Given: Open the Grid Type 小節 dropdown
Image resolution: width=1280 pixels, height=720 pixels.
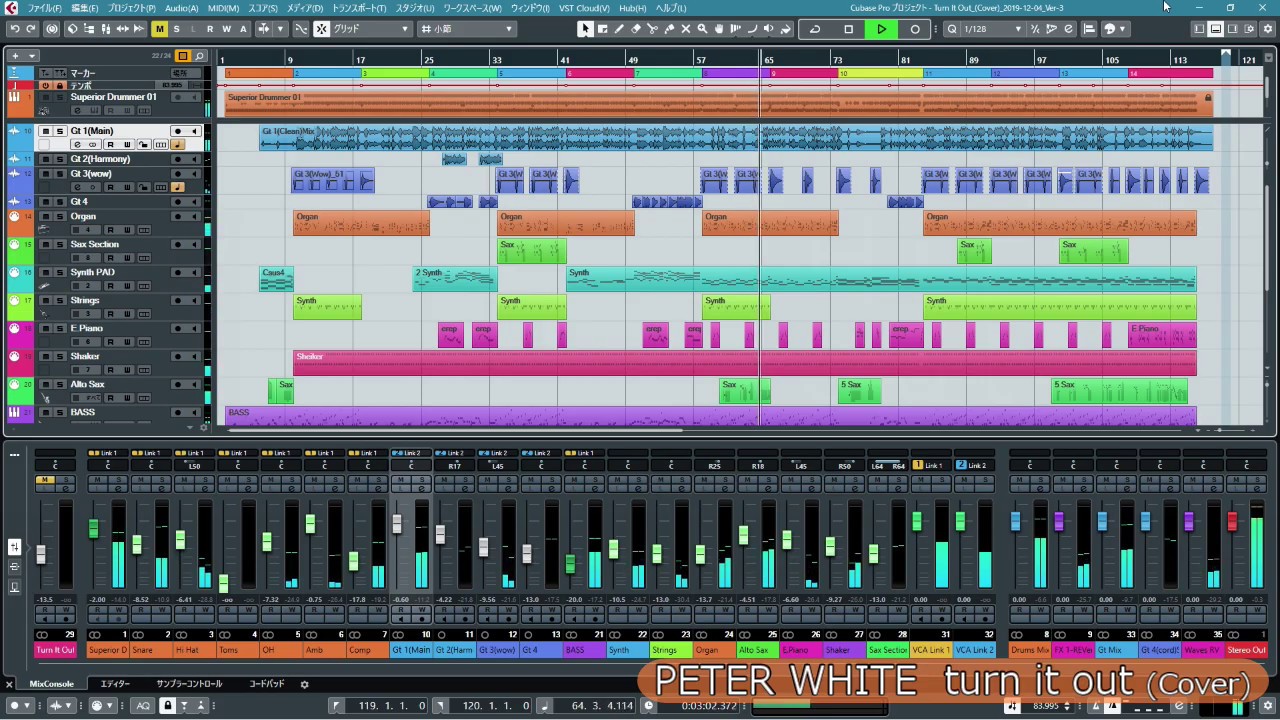Looking at the screenshot, I should (467, 29).
